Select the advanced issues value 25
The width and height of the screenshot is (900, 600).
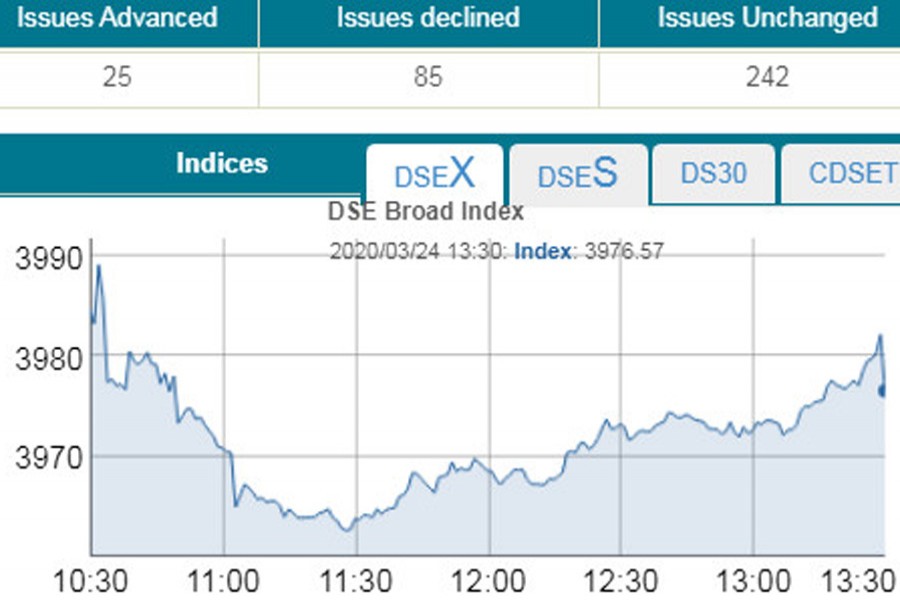point(117,77)
